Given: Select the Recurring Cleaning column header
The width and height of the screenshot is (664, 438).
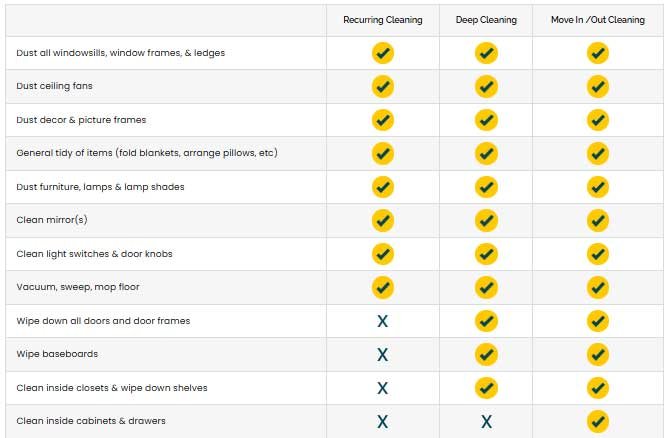Looking at the screenshot, I should click(382, 20).
